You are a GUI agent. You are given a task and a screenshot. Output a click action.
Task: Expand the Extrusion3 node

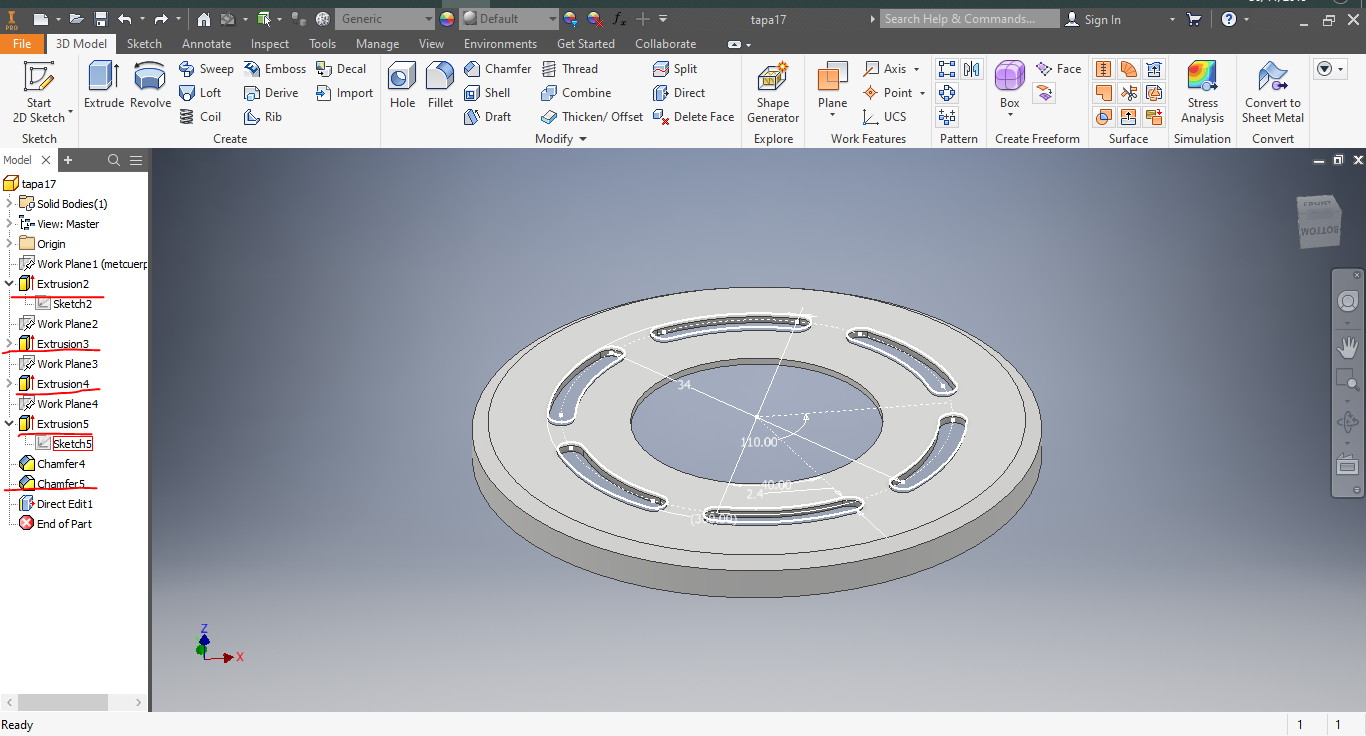tap(10, 344)
